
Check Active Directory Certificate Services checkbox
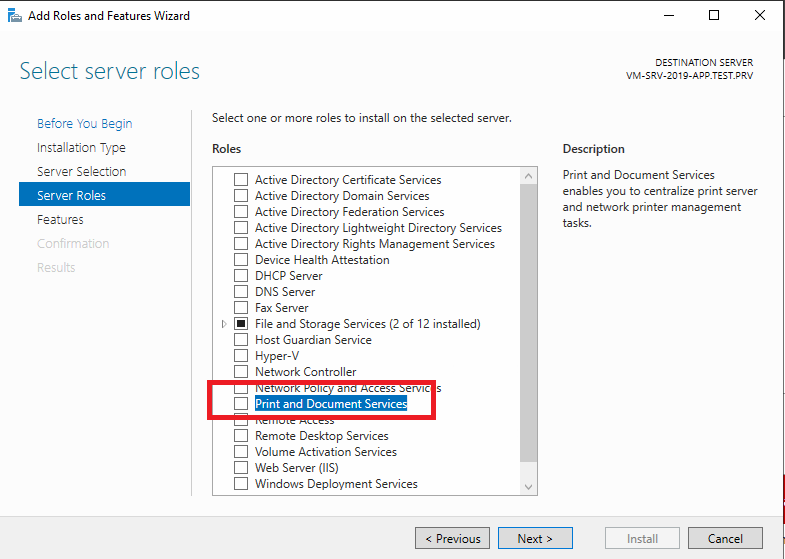pos(241,180)
